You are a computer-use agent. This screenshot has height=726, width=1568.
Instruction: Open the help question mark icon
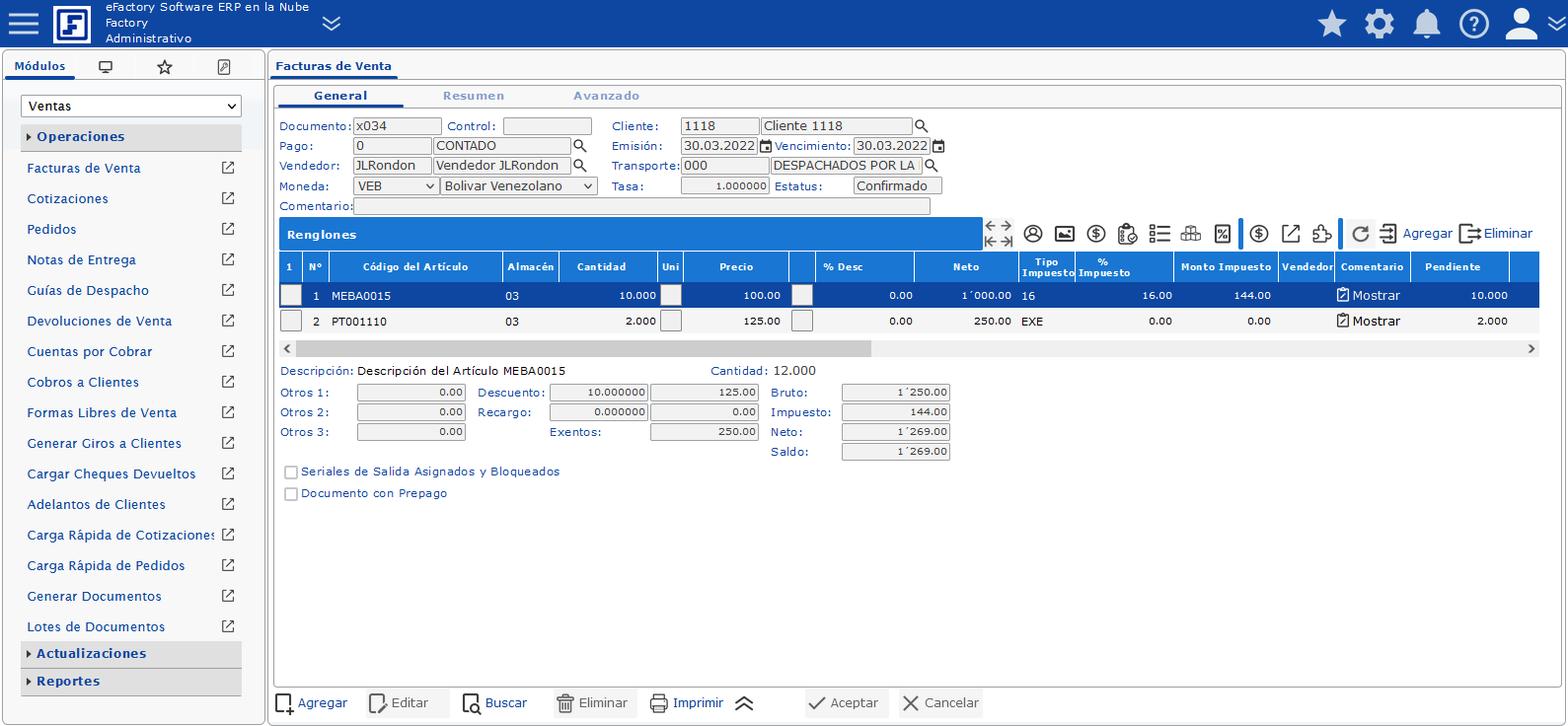tap(1474, 24)
